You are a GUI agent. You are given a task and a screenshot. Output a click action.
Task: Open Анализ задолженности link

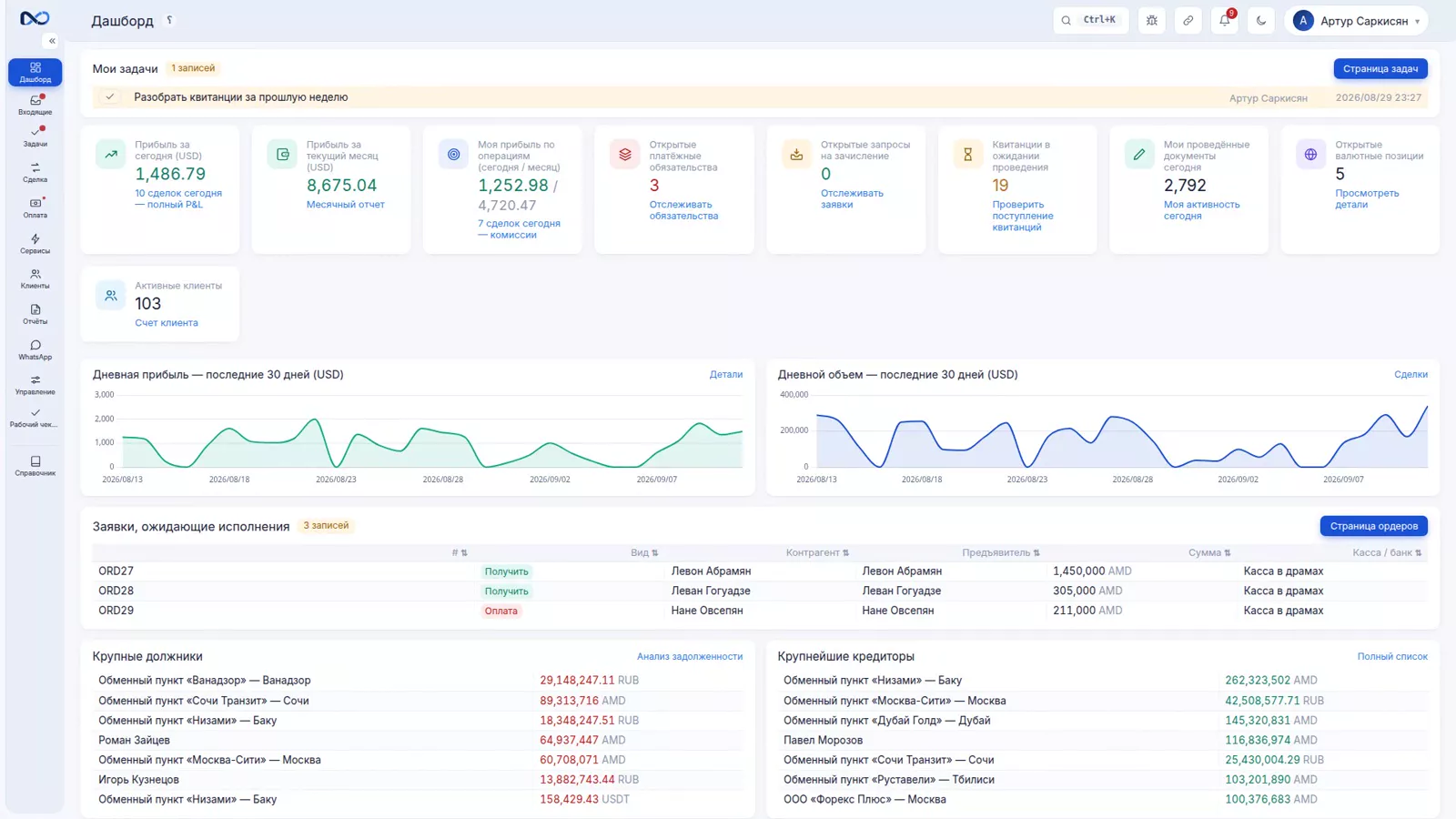[x=690, y=656]
